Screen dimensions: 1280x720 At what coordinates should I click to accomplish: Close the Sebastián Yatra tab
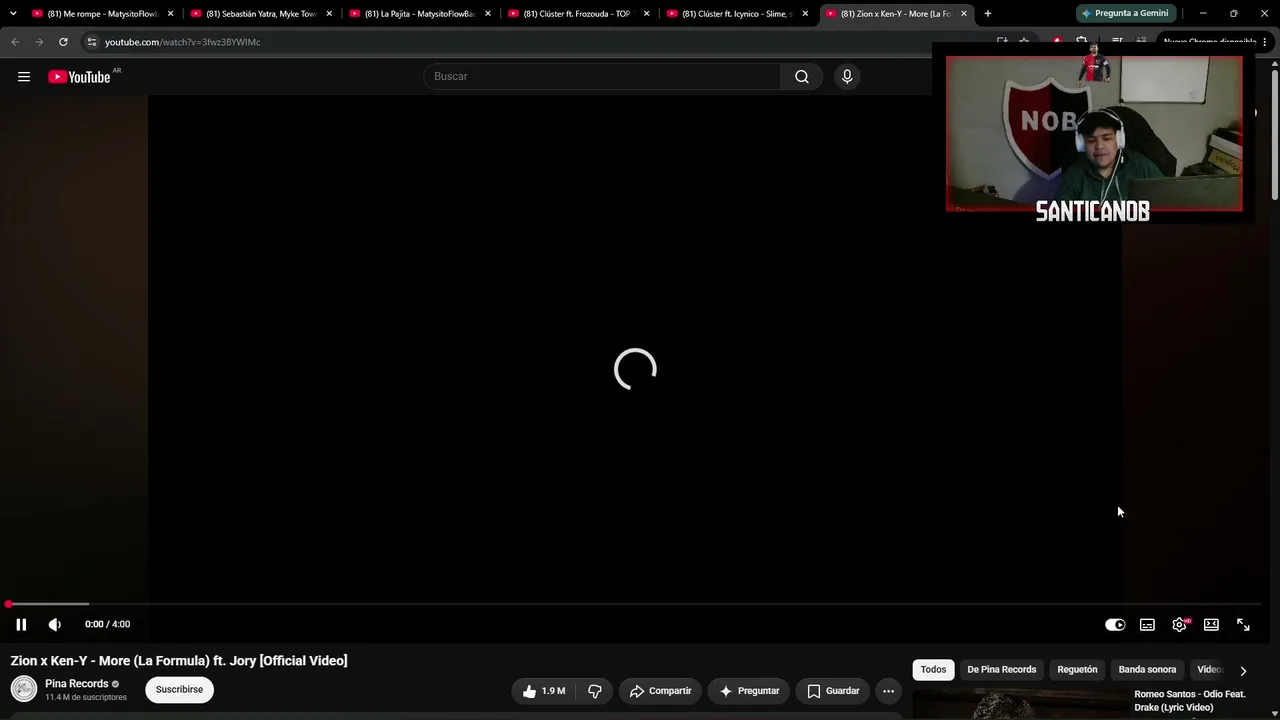point(329,14)
